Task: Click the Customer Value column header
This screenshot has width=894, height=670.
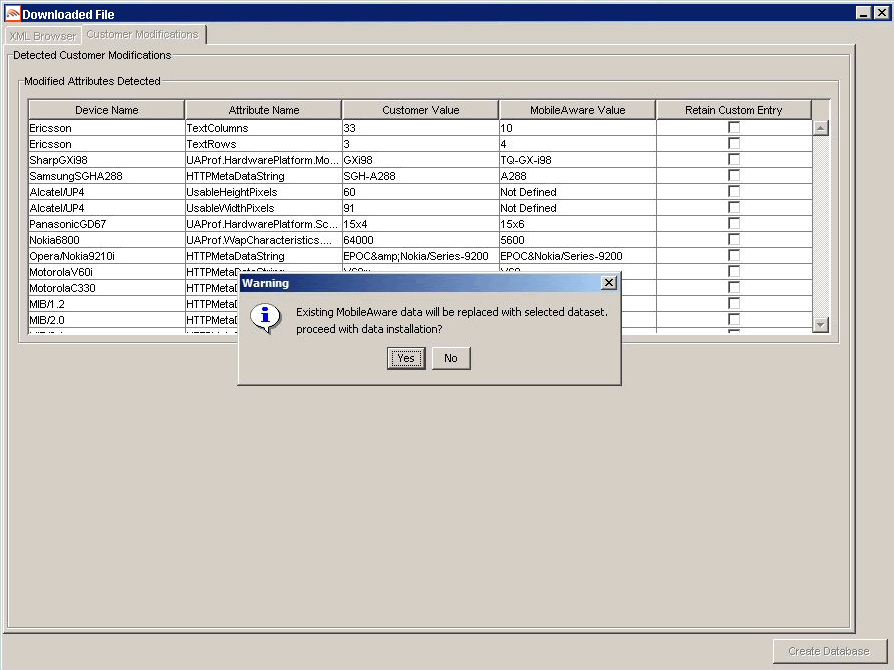Action: coord(421,110)
